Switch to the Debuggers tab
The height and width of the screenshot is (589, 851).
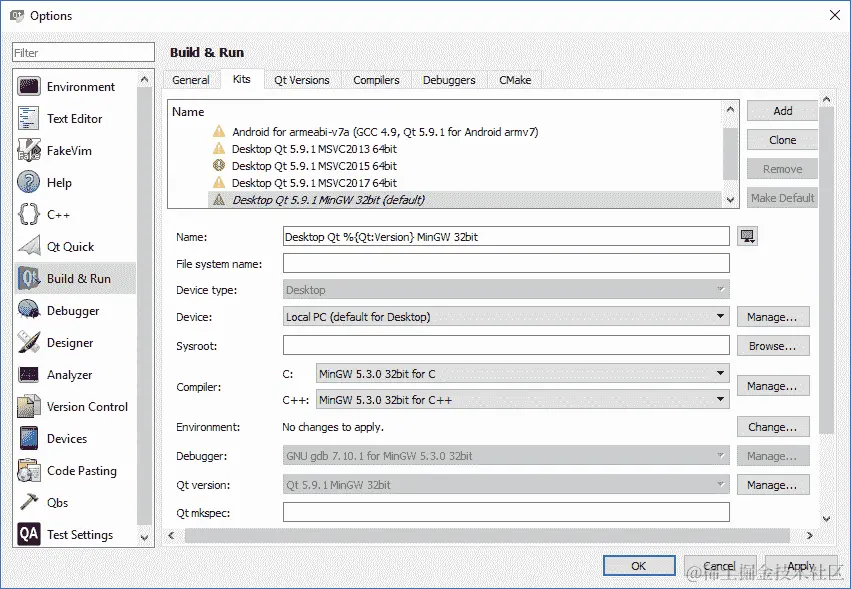point(449,80)
